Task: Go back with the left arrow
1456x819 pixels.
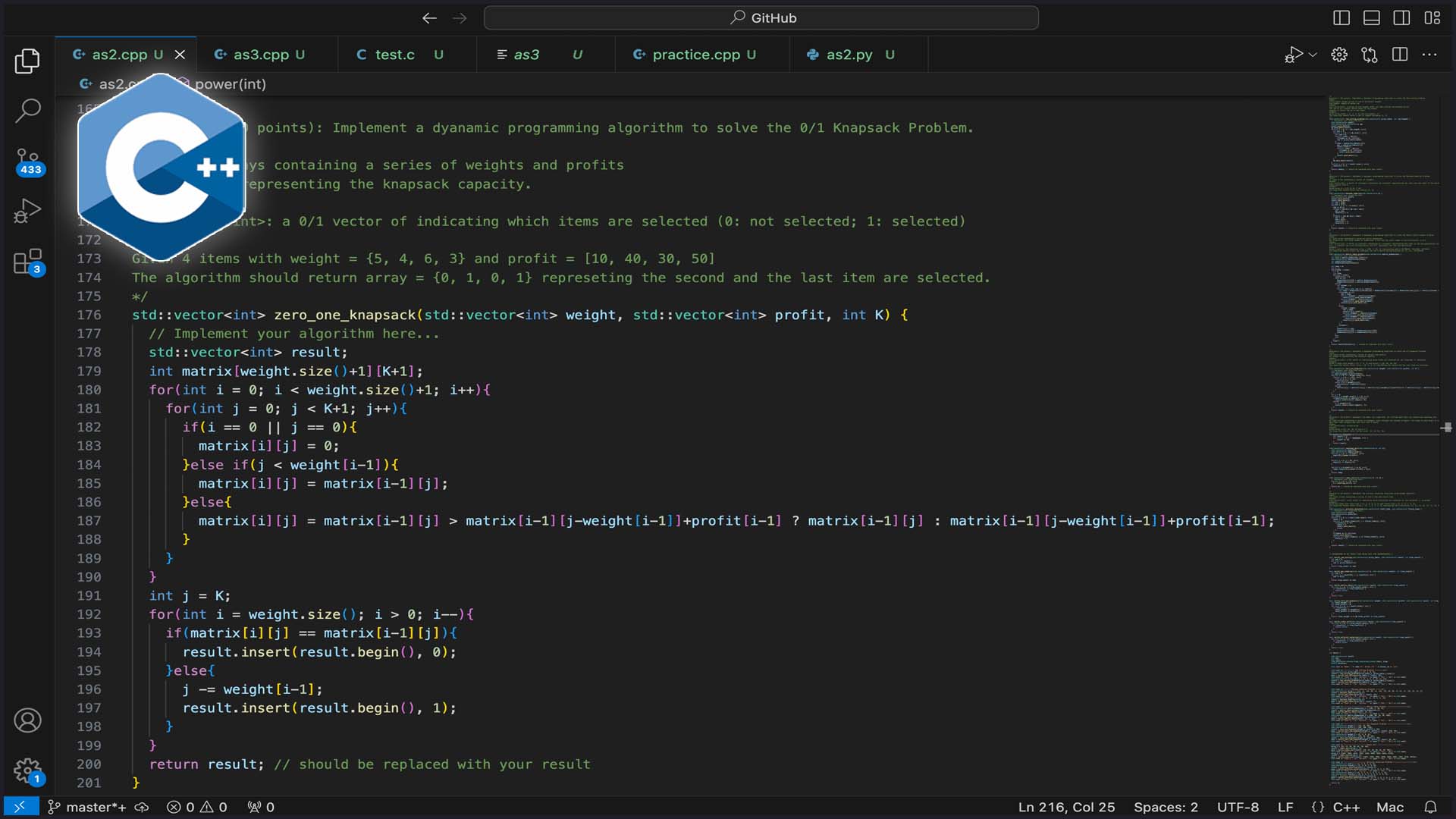Action: [429, 18]
